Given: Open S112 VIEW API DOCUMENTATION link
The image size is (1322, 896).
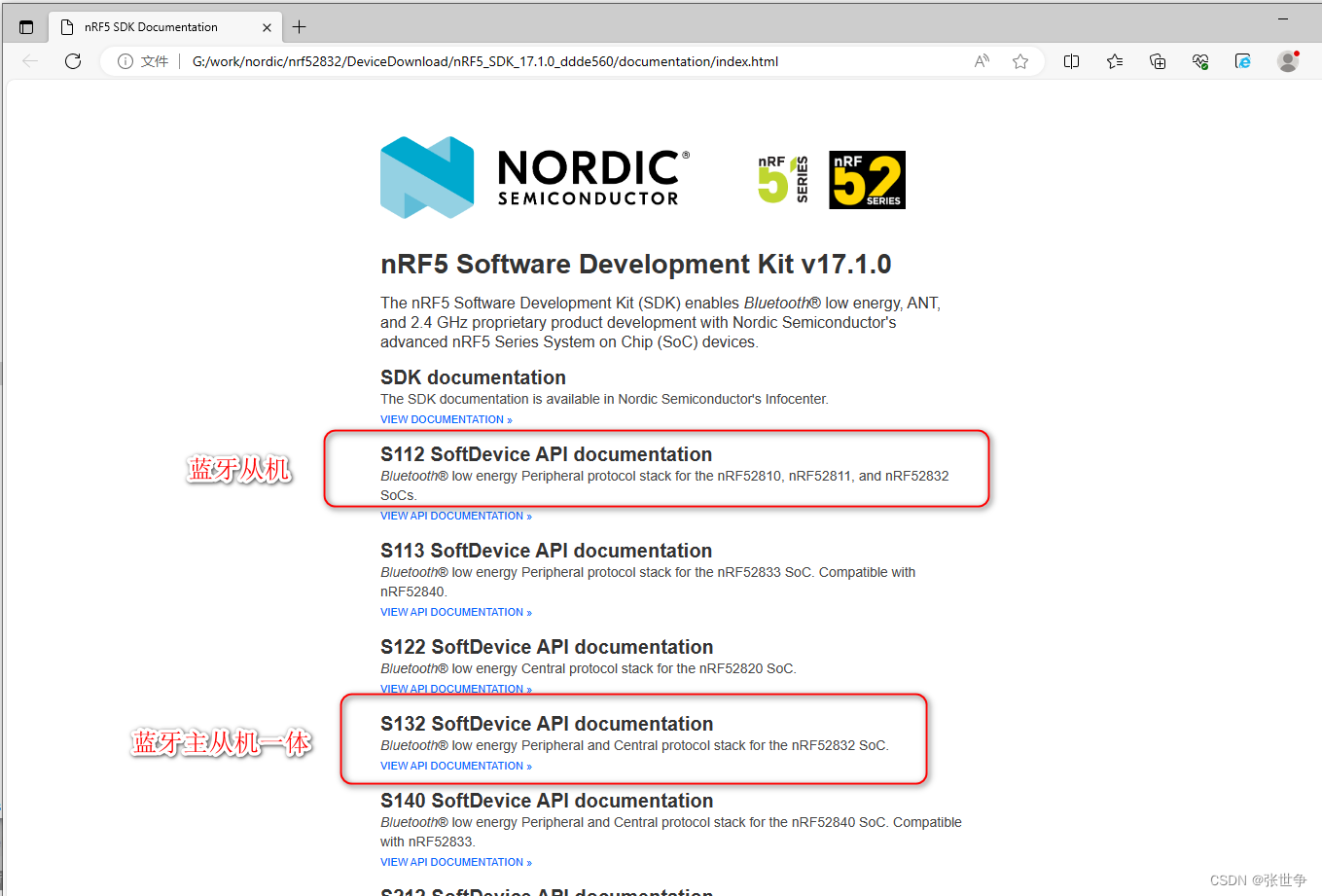Looking at the screenshot, I should 456,516.
